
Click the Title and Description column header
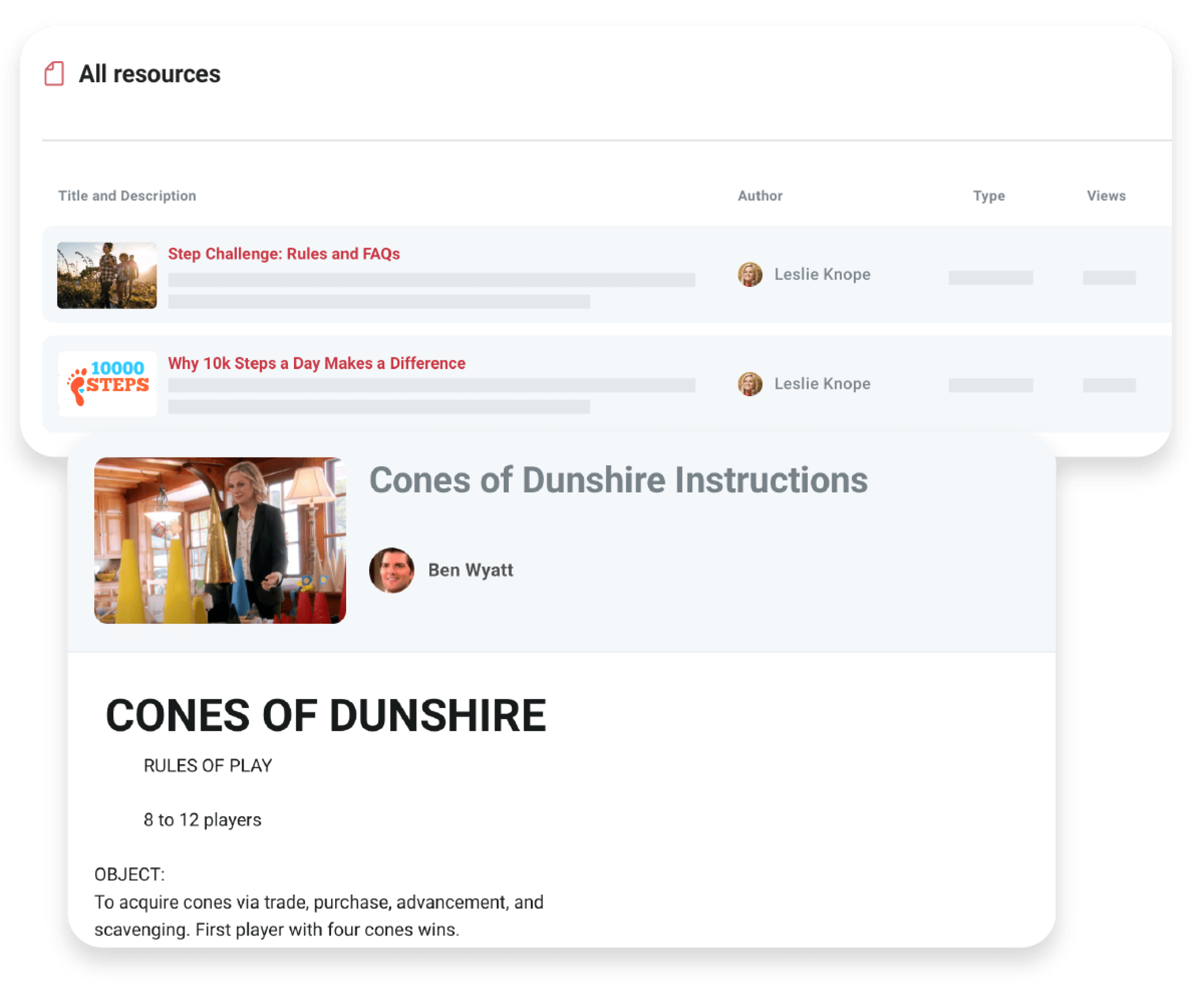point(127,196)
